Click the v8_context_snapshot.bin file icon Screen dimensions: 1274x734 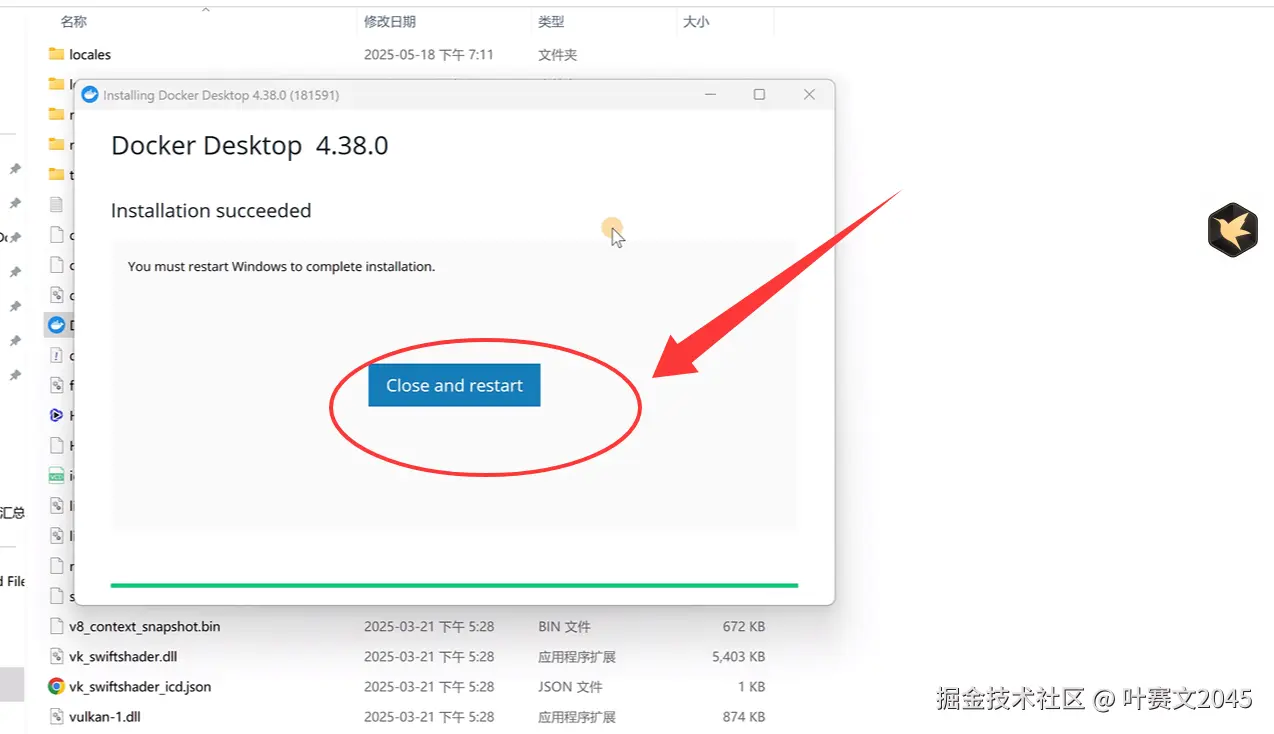[56, 626]
